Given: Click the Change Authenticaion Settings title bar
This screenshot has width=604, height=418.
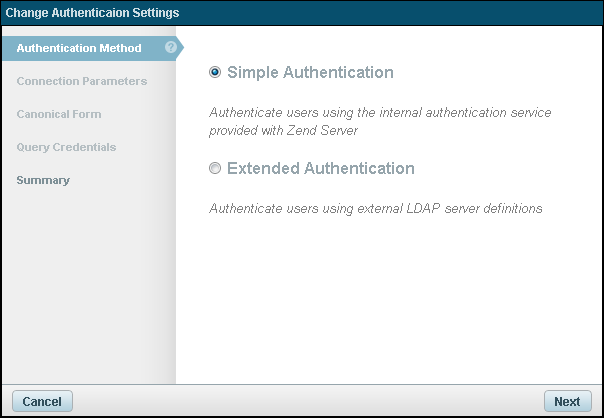Looking at the screenshot, I should click(x=300, y=13).
